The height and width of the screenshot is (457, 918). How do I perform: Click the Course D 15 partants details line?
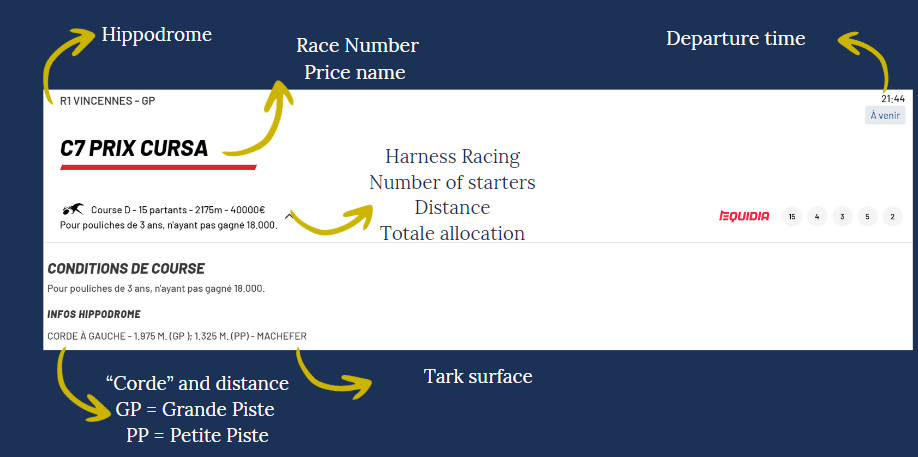click(x=178, y=209)
